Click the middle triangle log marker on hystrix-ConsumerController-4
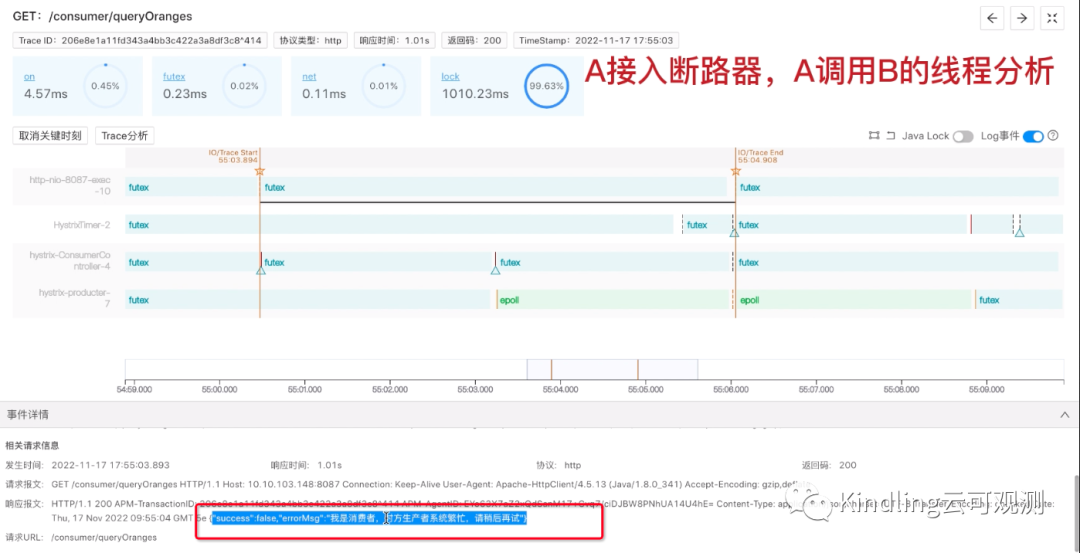The height and width of the screenshot is (553, 1080). click(x=495, y=271)
